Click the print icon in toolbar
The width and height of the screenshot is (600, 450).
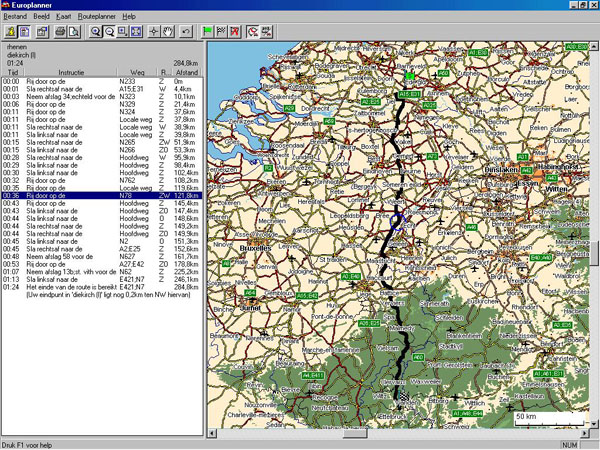coord(59,32)
